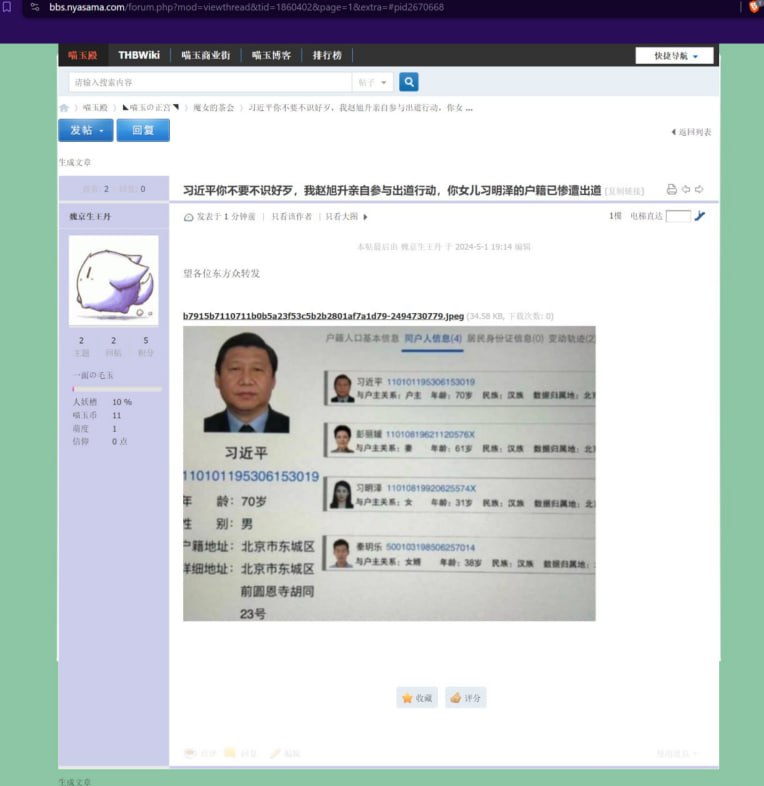The image size is (764, 786).
Task: Click the blue 回复 reply button
Action: pyautogui.click(x=143, y=130)
